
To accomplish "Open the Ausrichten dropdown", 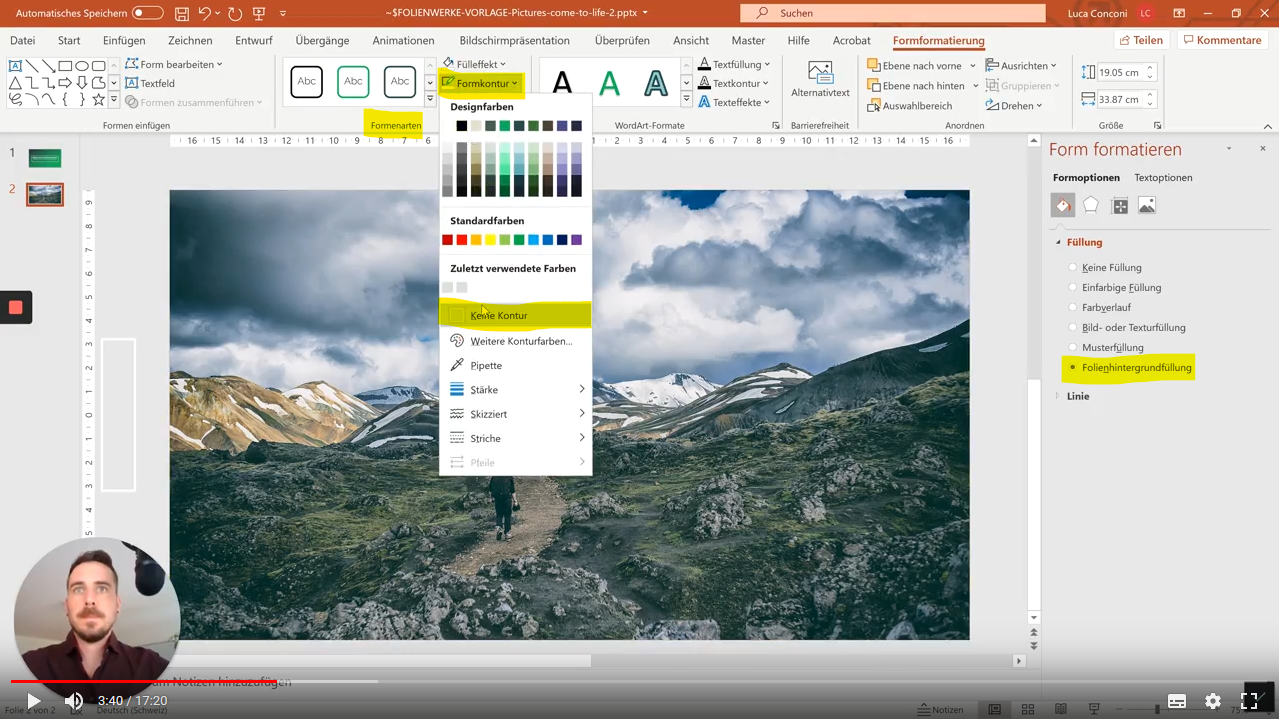I will (1021, 65).
